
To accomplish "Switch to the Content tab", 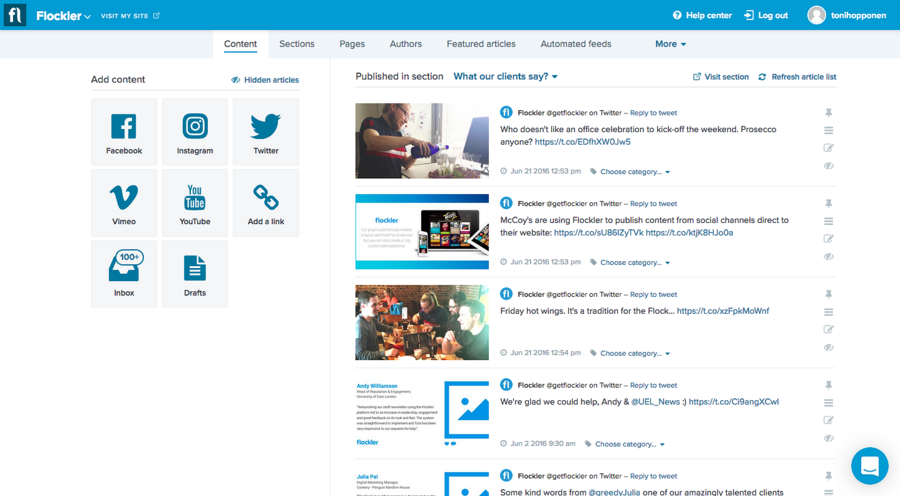I will click(x=240, y=44).
